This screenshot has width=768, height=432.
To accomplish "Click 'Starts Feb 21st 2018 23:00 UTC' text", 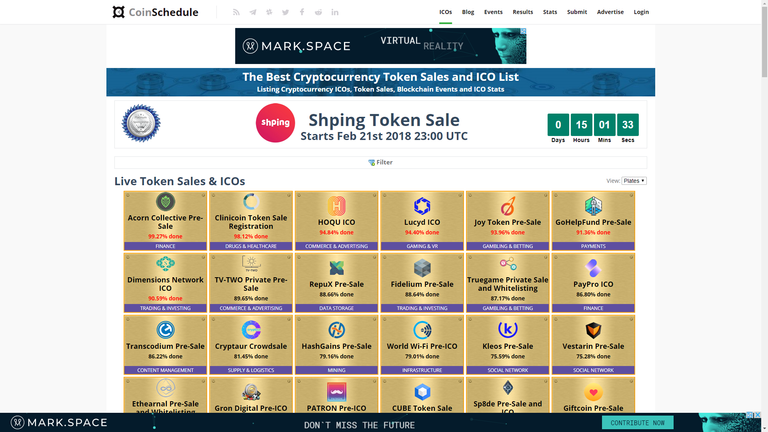I will pos(384,136).
